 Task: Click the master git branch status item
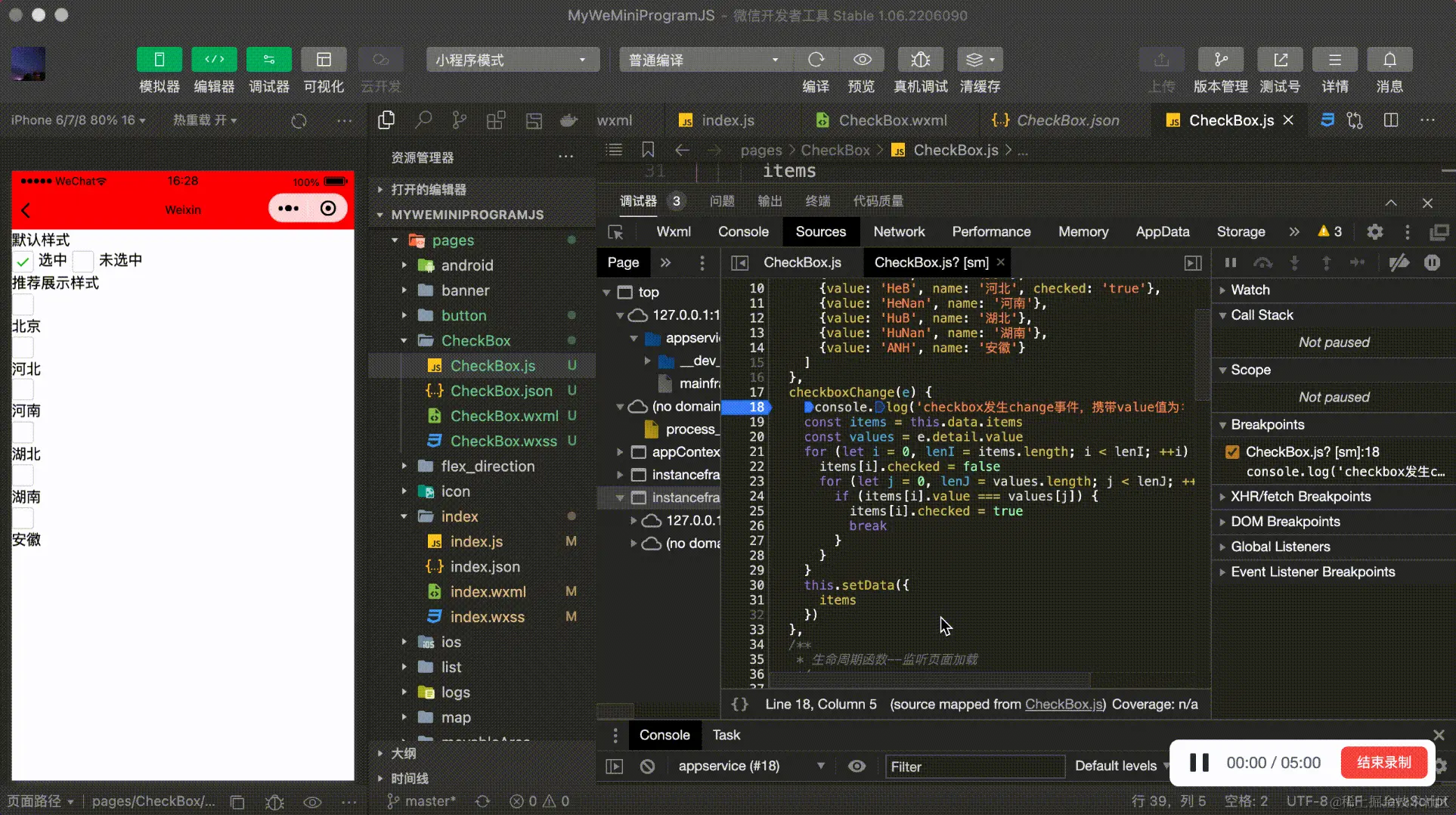421,801
